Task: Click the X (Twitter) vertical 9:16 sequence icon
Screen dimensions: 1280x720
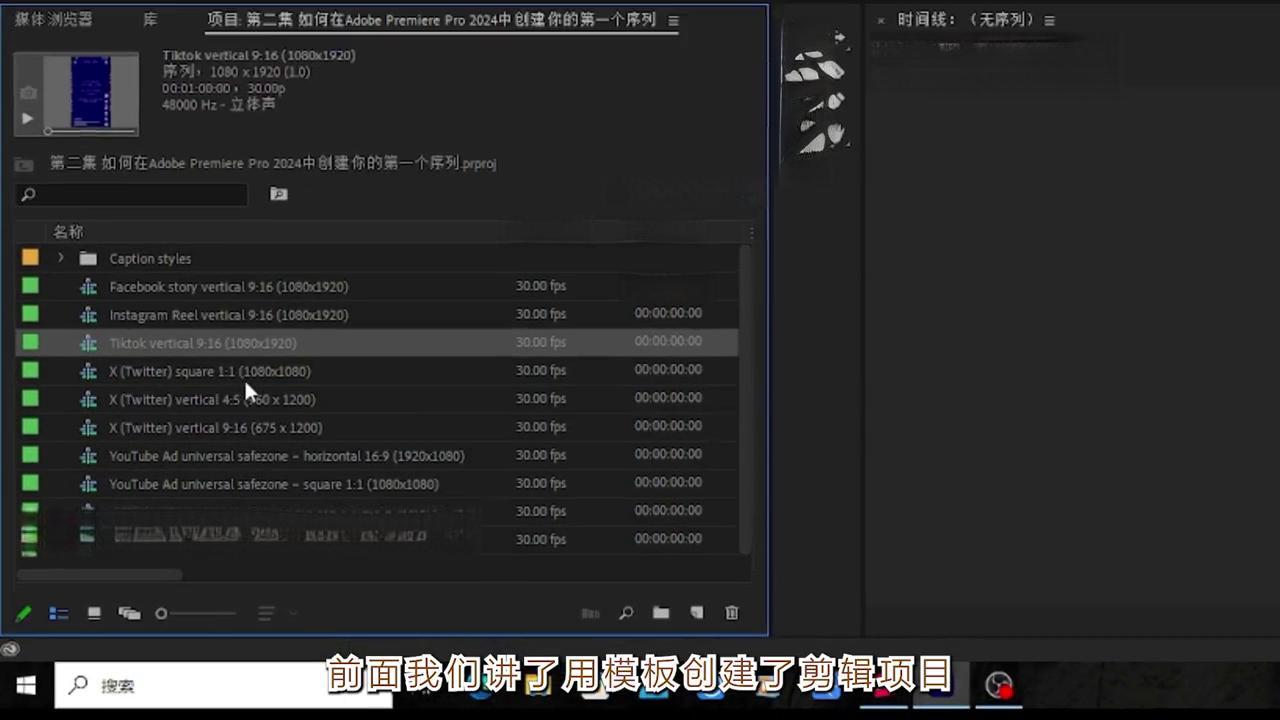Action: pyautogui.click(x=88, y=428)
